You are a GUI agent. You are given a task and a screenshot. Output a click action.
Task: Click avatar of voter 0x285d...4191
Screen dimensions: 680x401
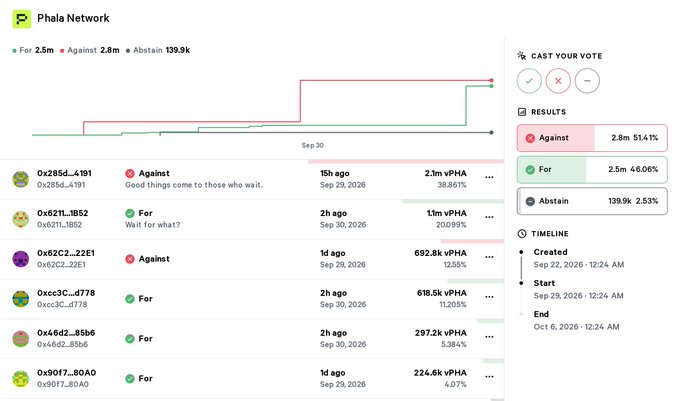point(20,179)
